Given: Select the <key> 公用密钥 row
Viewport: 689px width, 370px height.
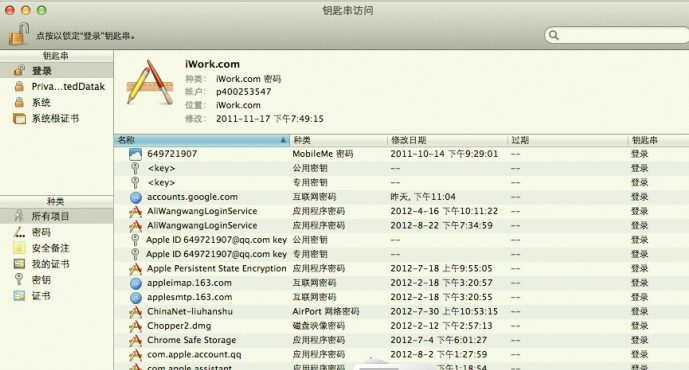Looking at the screenshot, I should pyautogui.click(x=402, y=168).
